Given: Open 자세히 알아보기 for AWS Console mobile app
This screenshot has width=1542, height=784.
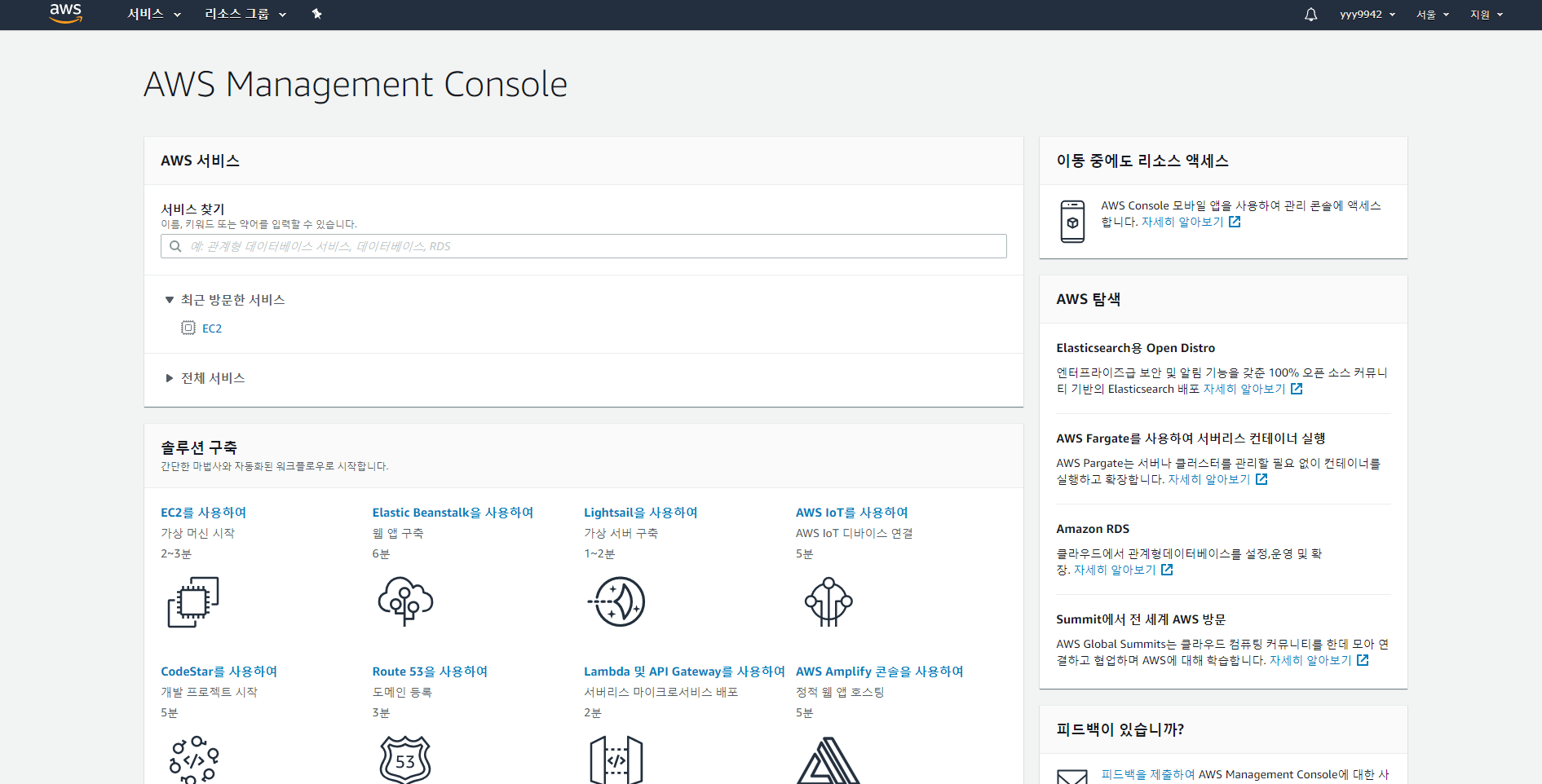Looking at the screenshot, I should click(1182, 222).
